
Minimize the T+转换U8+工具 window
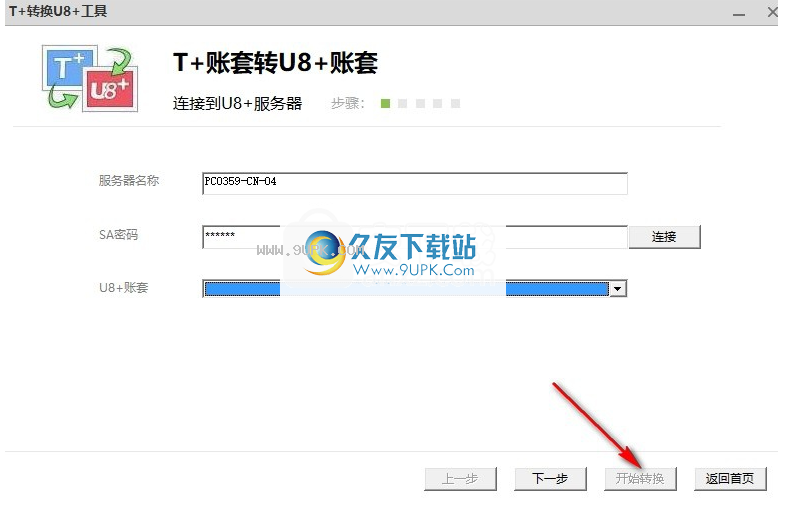(739, 14)
